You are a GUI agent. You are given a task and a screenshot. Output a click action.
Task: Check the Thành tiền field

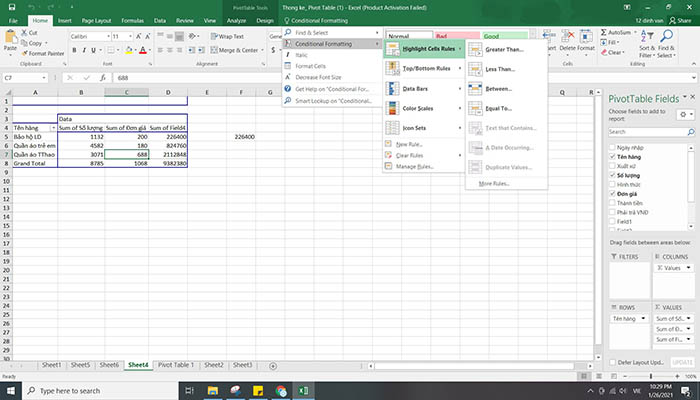point(612,203)
